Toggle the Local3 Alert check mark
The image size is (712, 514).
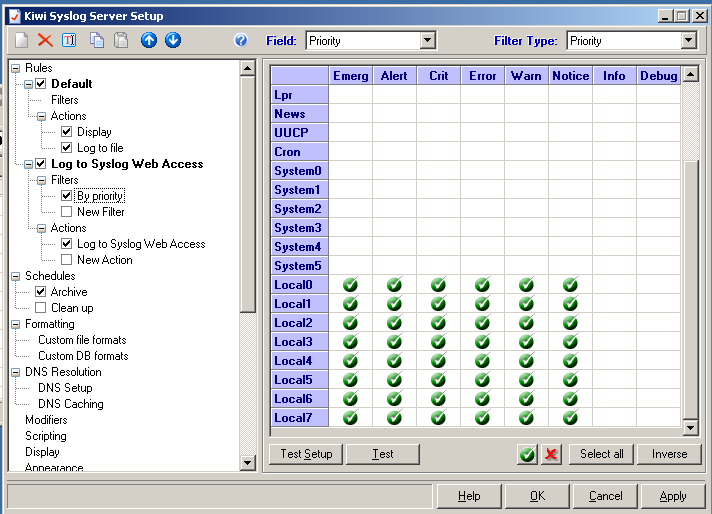point(394,342)
